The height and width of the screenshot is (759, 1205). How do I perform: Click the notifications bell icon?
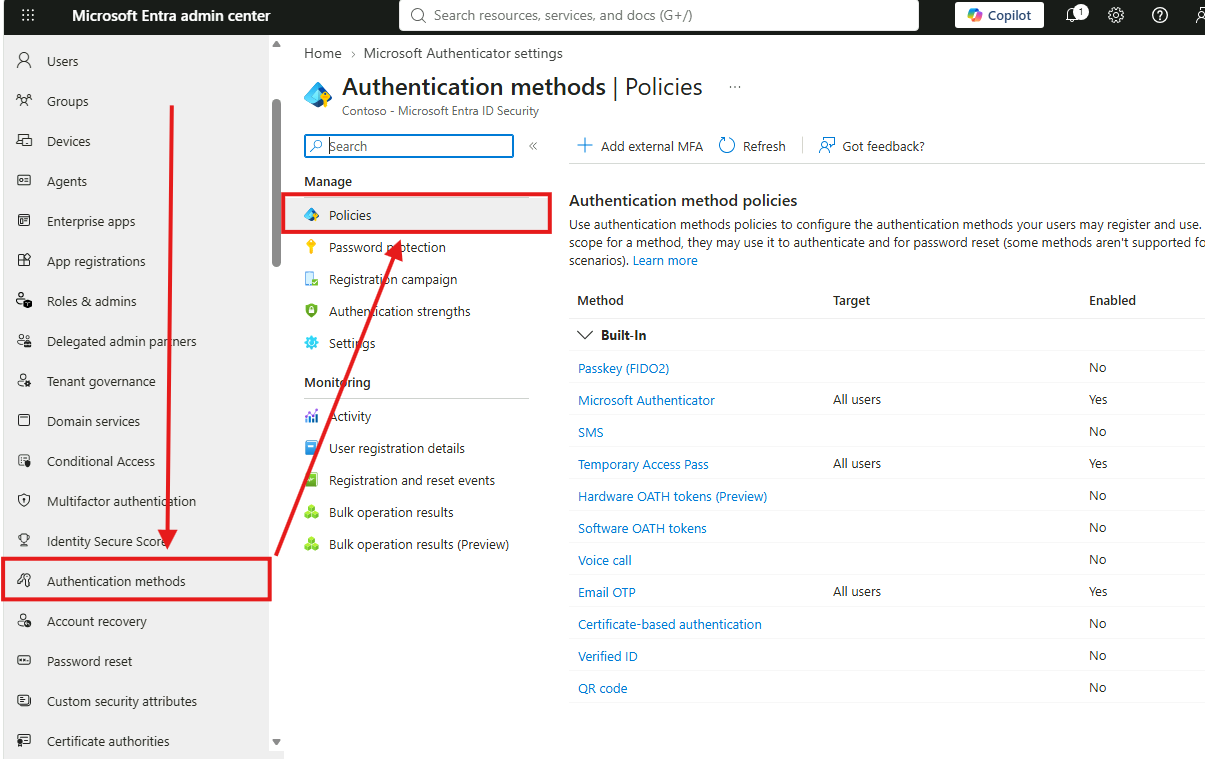(x=1075, y=16)
